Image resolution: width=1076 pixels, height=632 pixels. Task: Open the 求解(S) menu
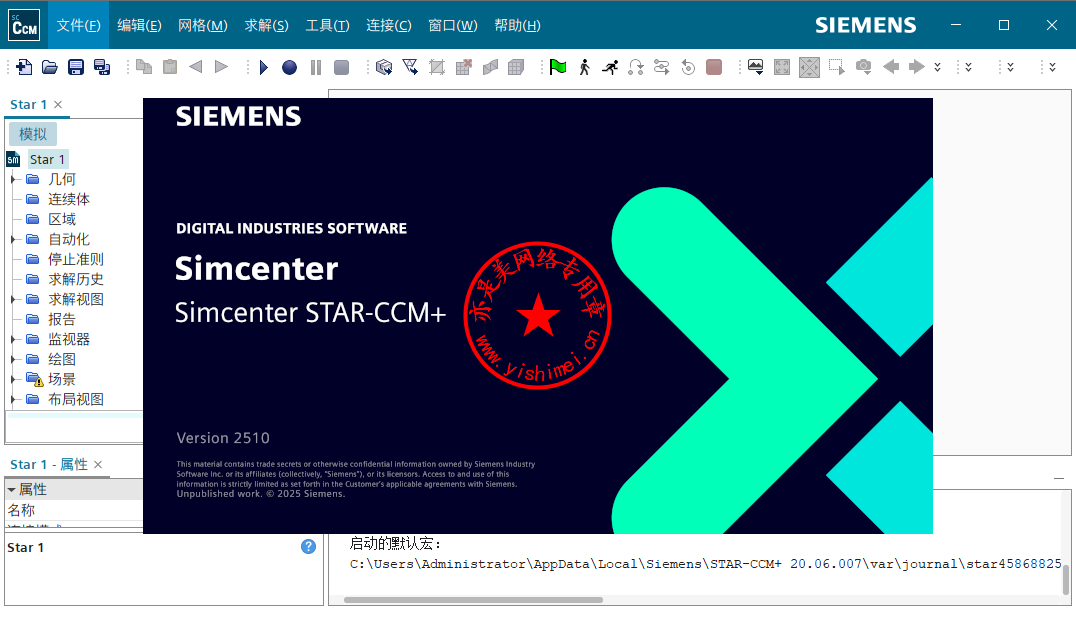(266, 25)
